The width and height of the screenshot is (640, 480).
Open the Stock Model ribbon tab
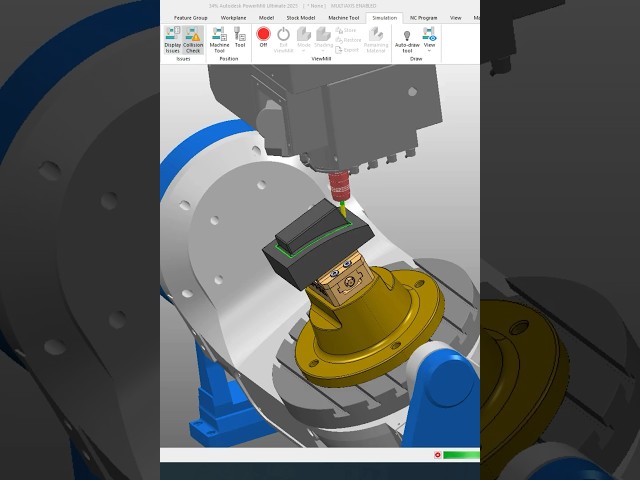coord(301,18)
